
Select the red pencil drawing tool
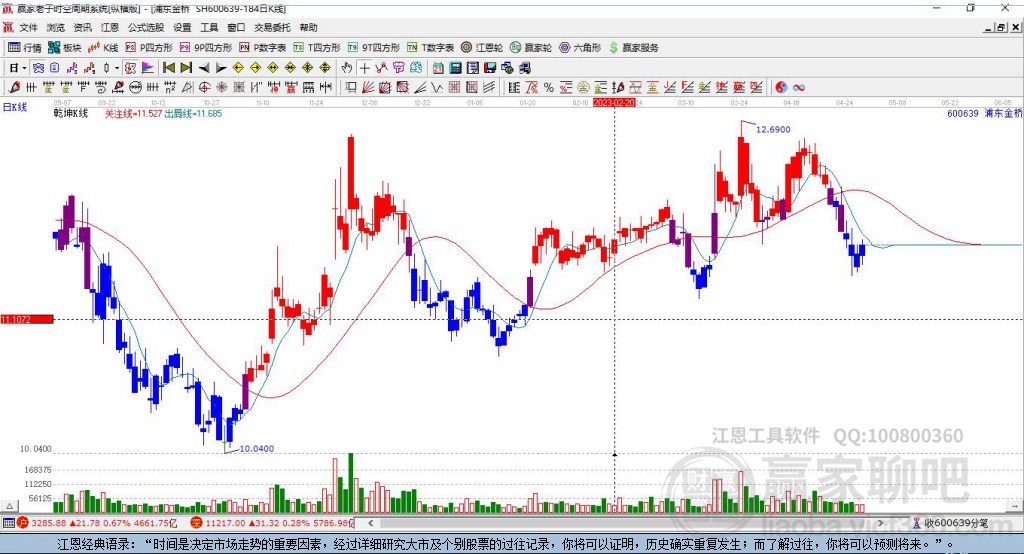[x=14, y=87]
